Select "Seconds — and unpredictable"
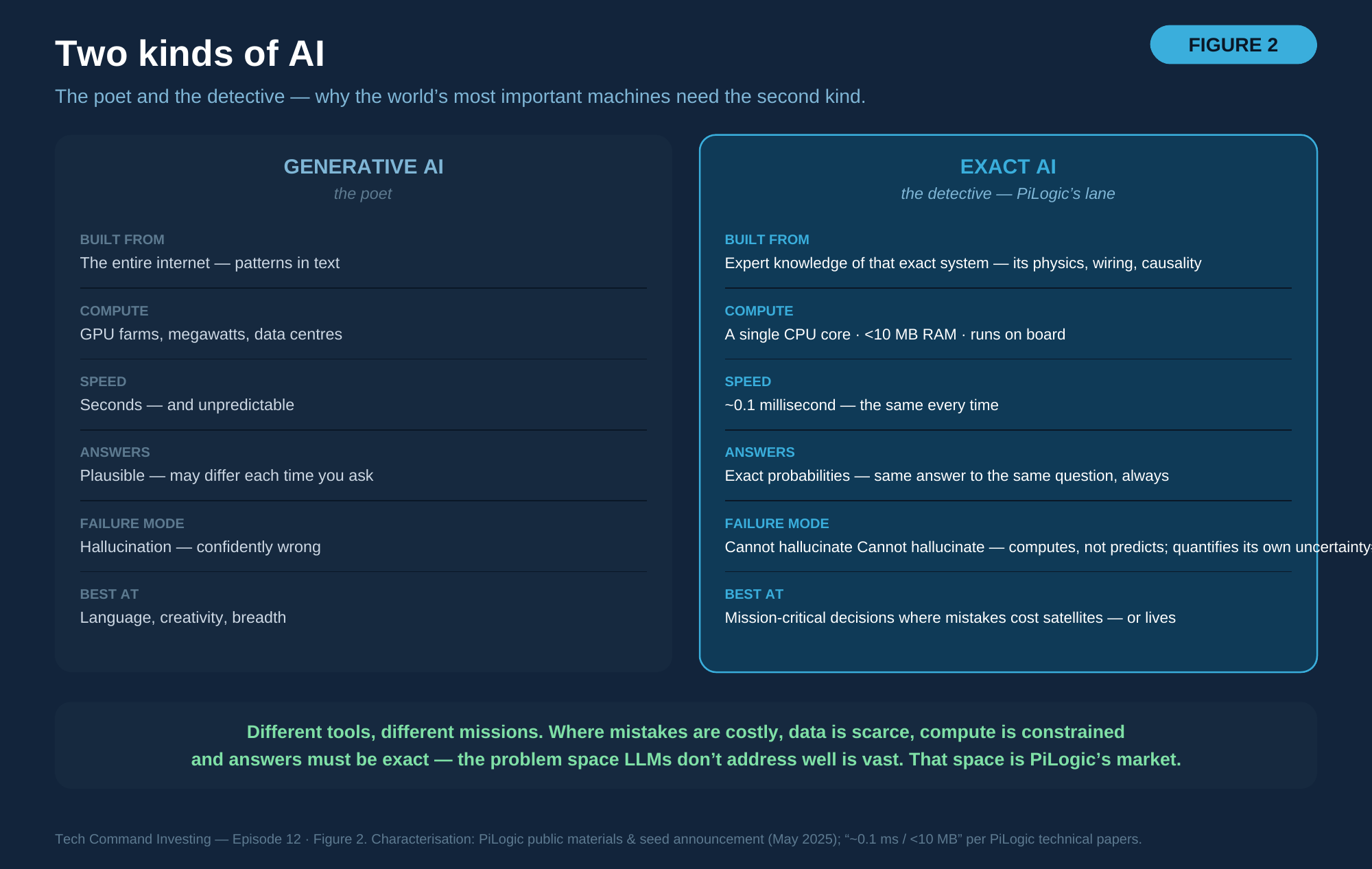 pos(187,405)
